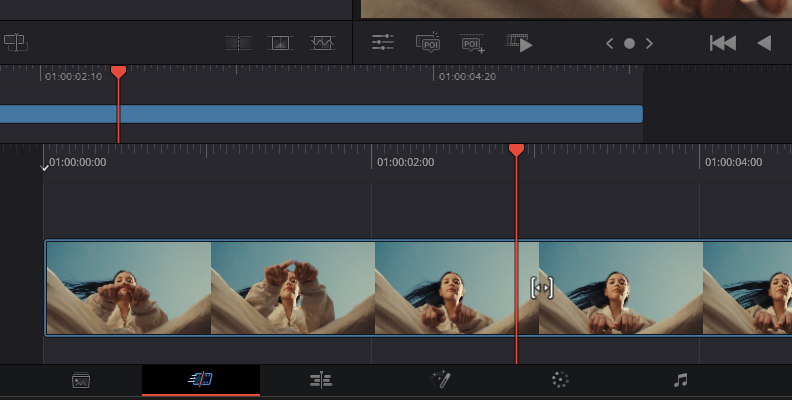The width and height of the screenshot is (792, 400).
Task: Go to previous marker arrow
Action: pyautogui.click(x=610, y=44)
